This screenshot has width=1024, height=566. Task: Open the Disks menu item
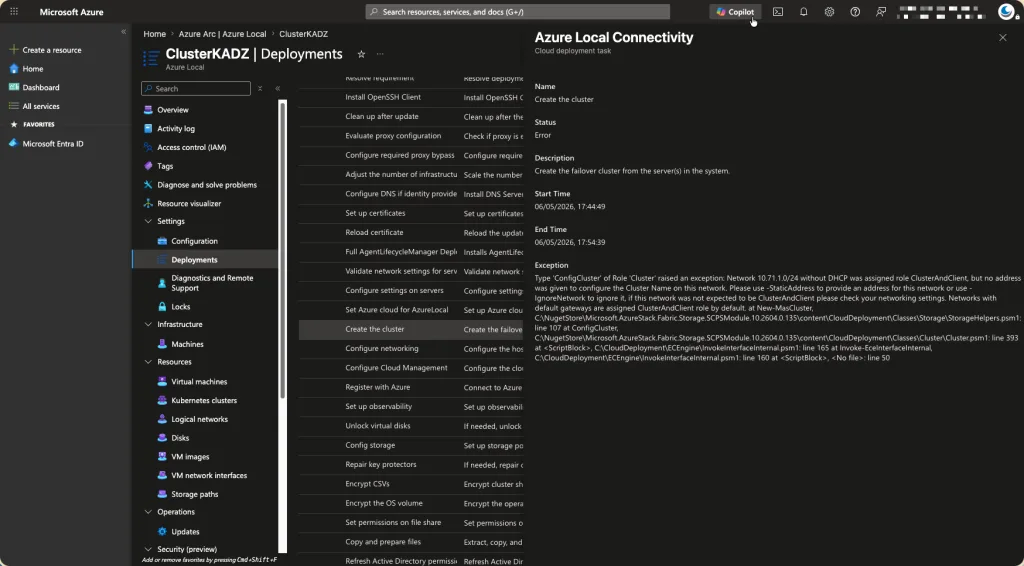(x=180, y=438)
